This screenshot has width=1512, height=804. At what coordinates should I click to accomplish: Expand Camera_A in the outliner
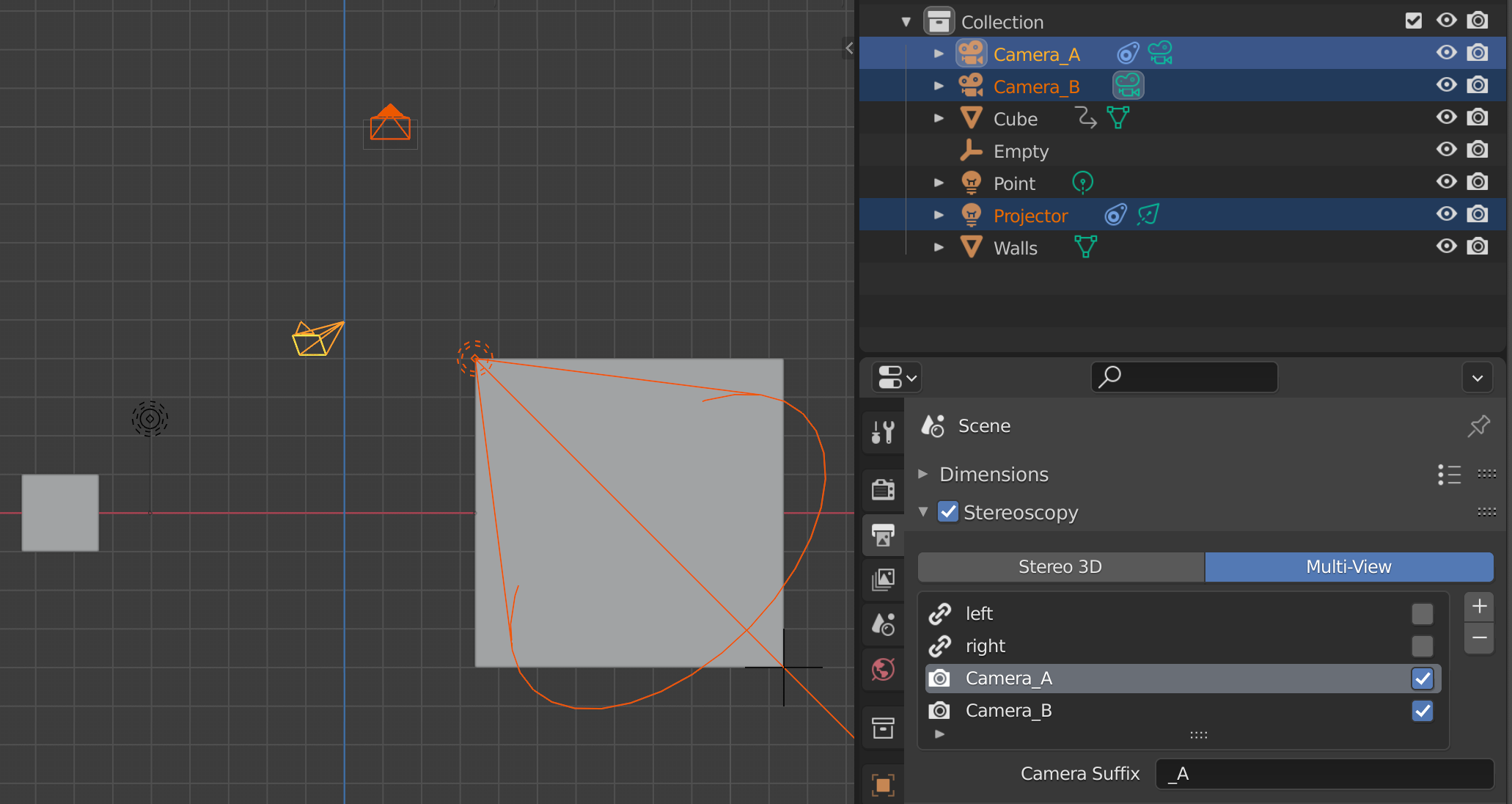tap(939, 54)
